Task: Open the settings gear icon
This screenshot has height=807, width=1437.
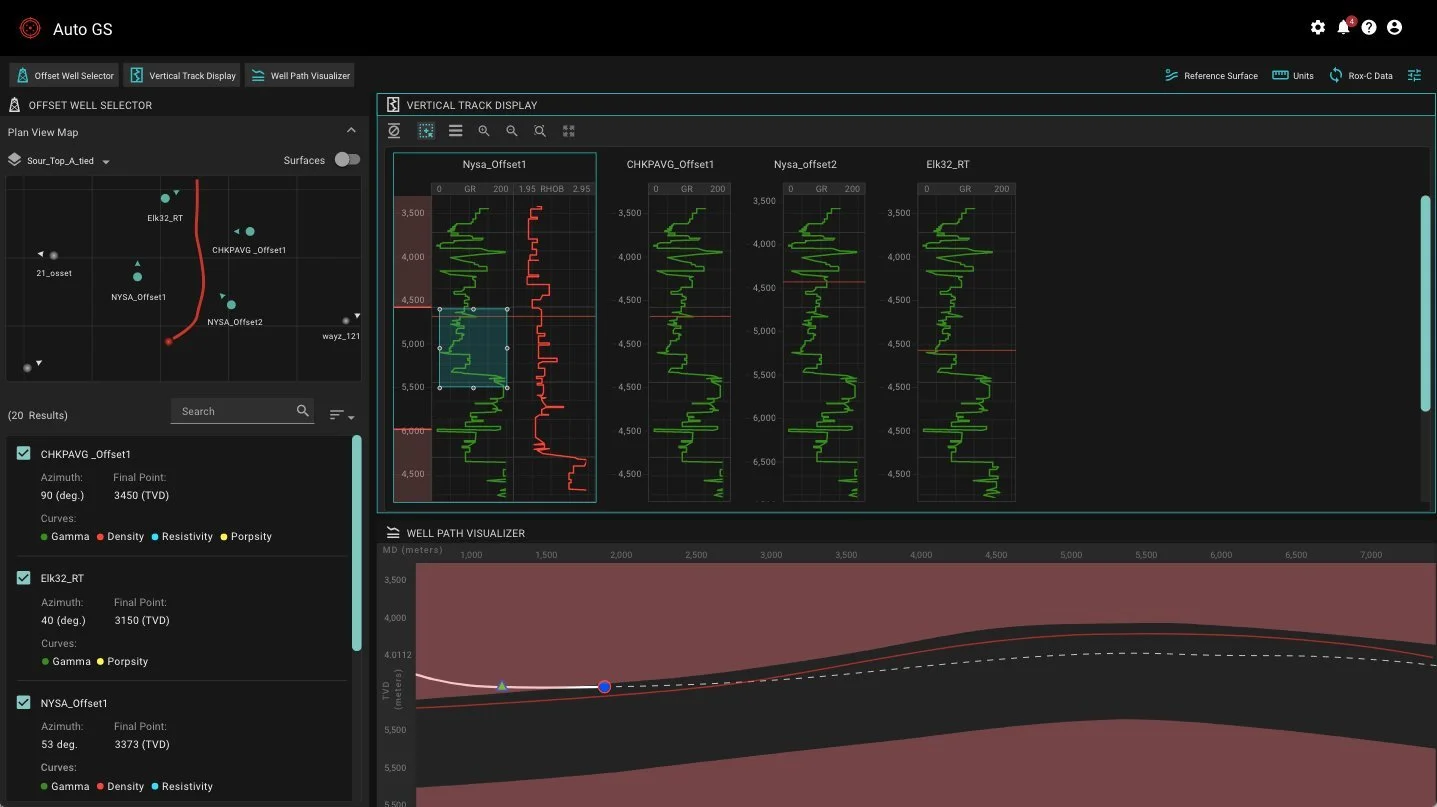Action: 1318,28
